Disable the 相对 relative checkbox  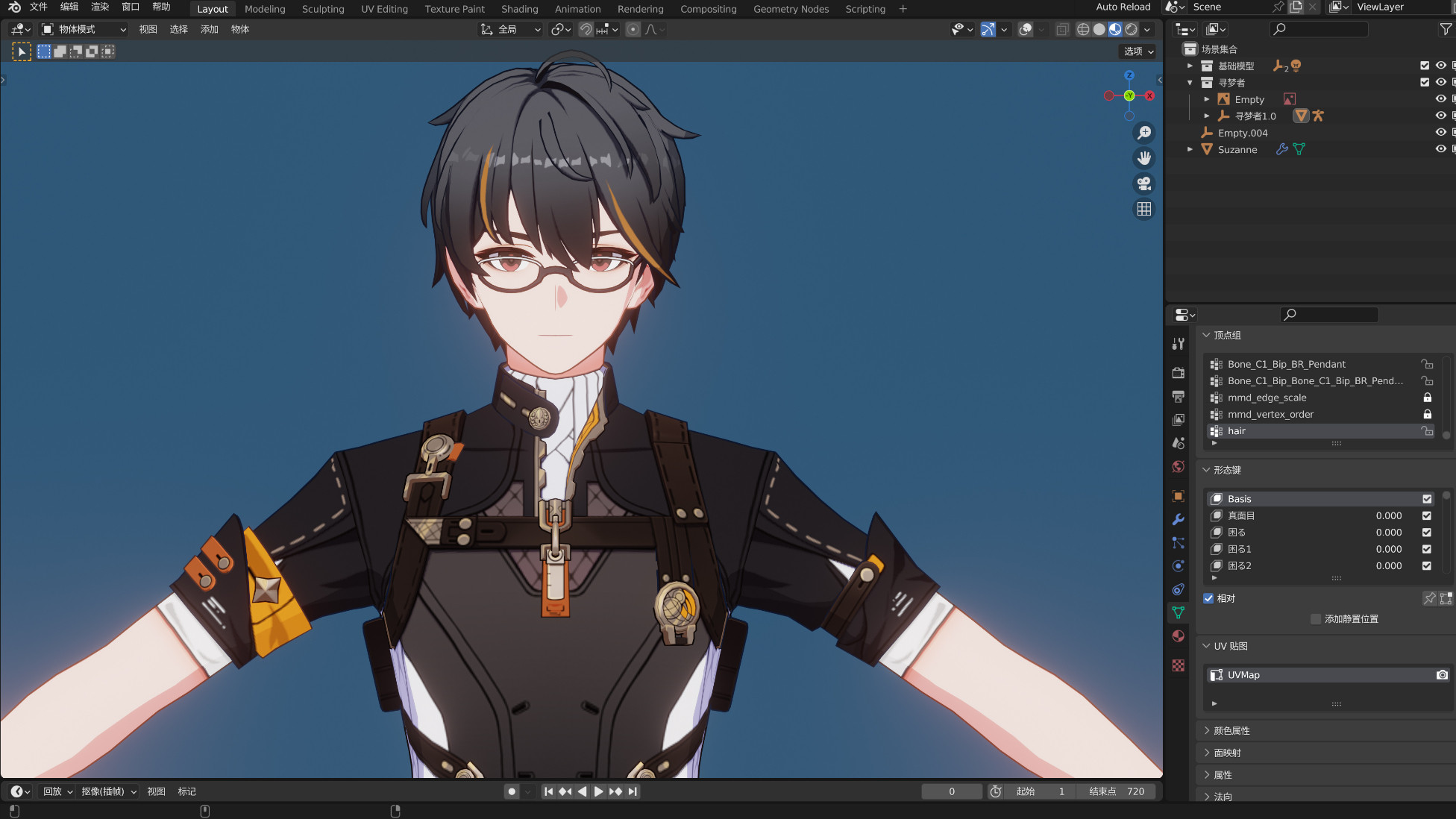pos(1208,598)
